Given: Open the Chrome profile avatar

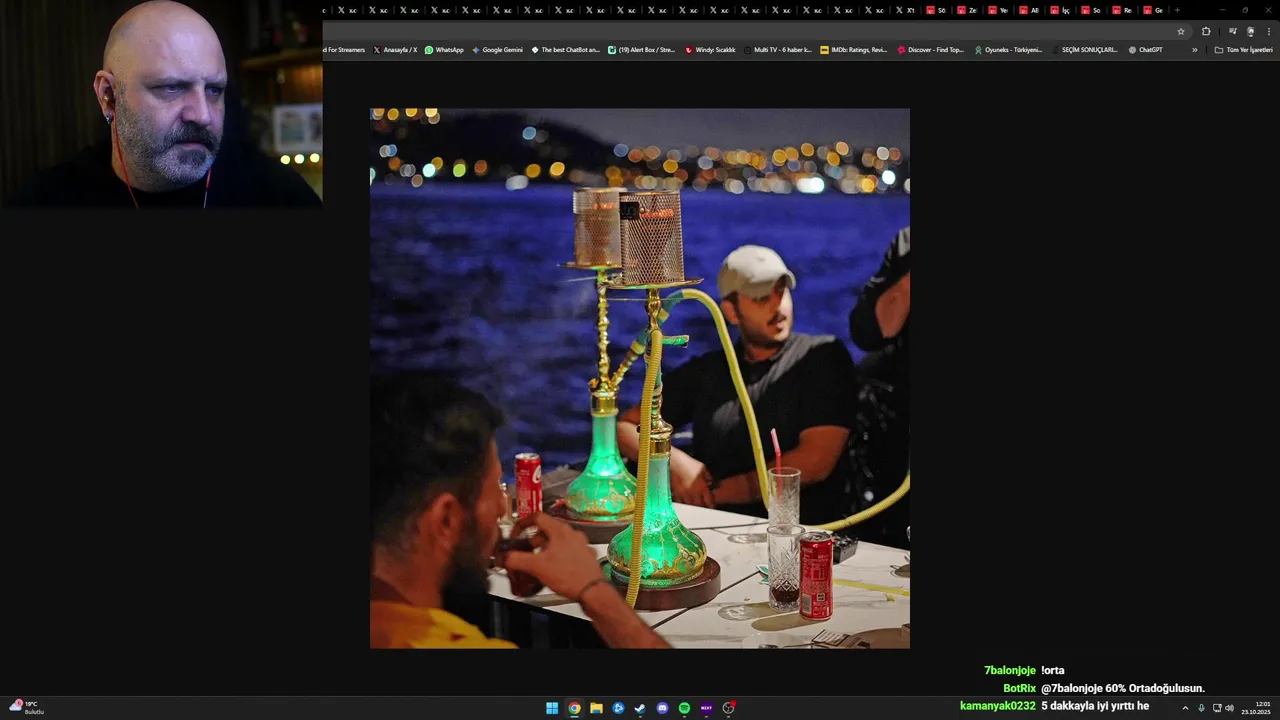Looking at the screenshot, I should click(x=1250, y=31).
